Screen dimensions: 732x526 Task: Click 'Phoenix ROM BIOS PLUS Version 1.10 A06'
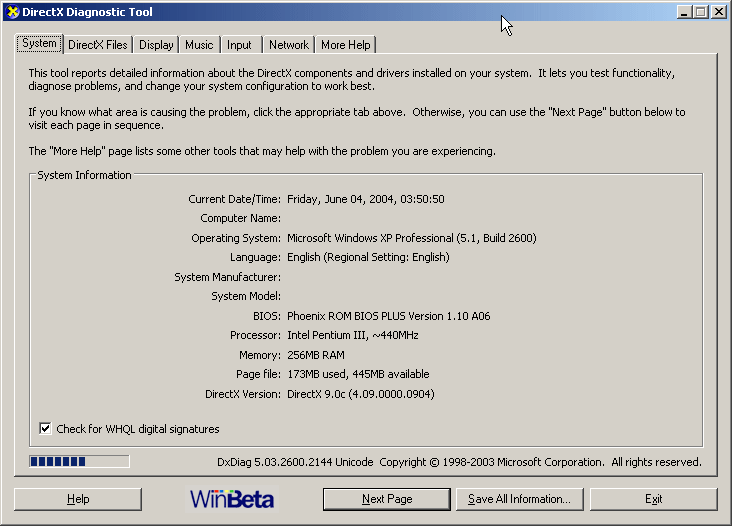pos(388,316)
